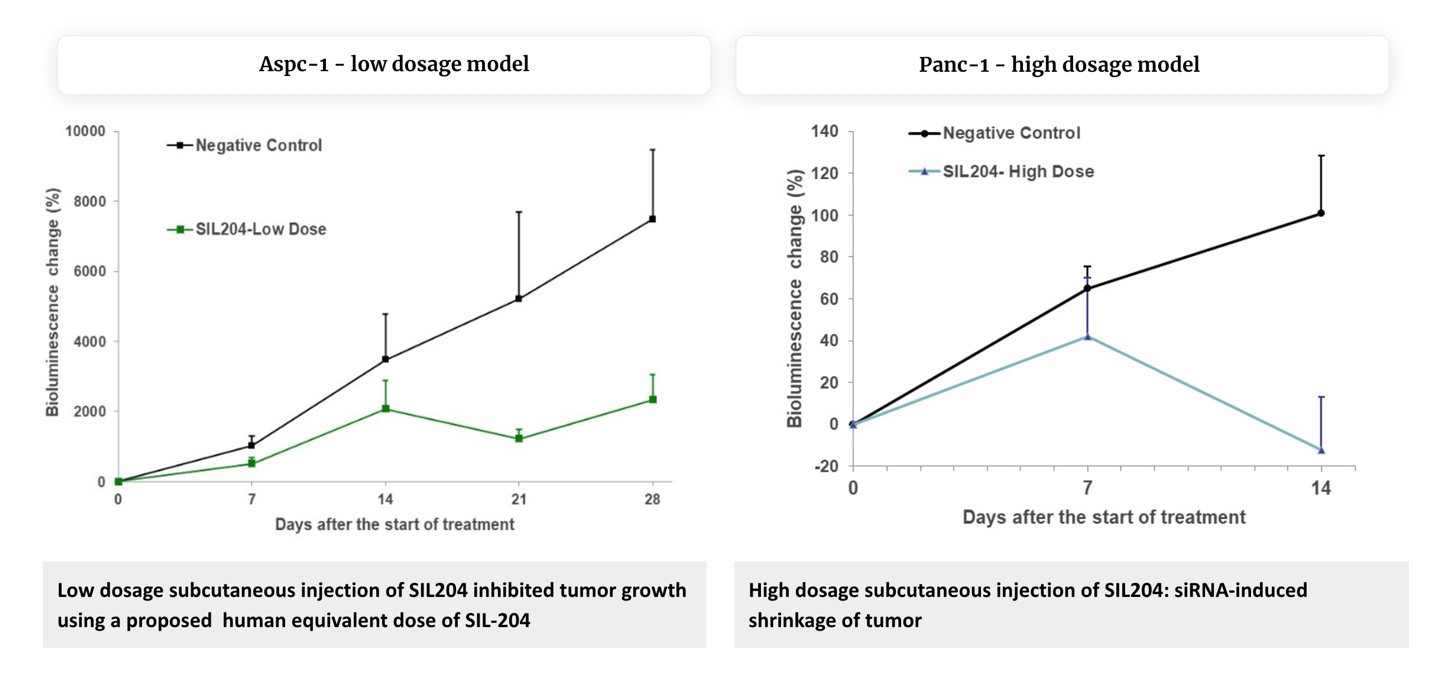
Task: Click the x-axis title under the Panc-1 chart
Action: click(x=1104, y=518)
